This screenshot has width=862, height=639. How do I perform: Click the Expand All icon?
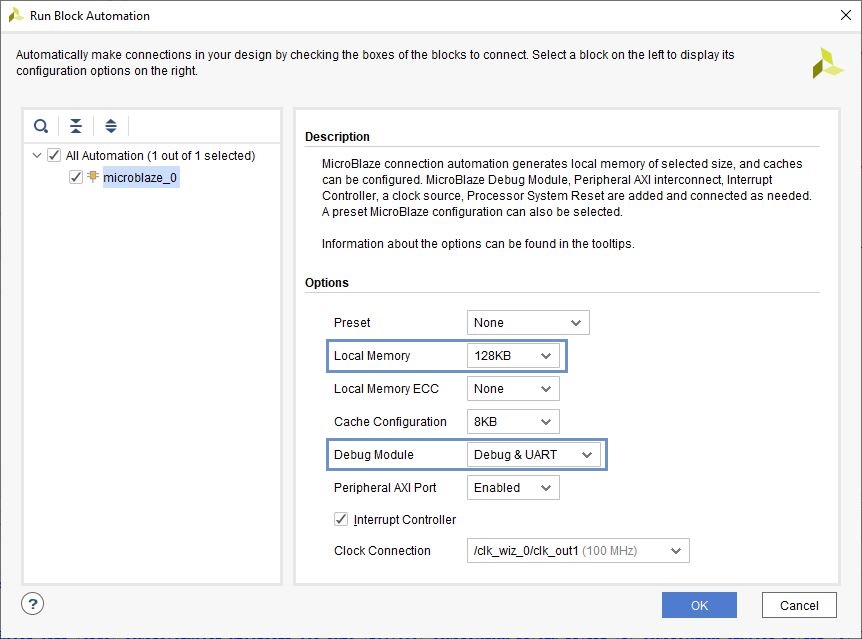111,126
